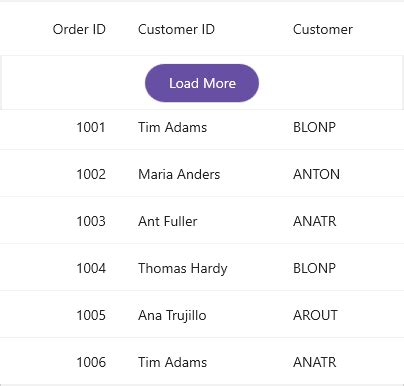Click the Maria Anders cell
The image size is (404, 386).
[x=179, y=174]
